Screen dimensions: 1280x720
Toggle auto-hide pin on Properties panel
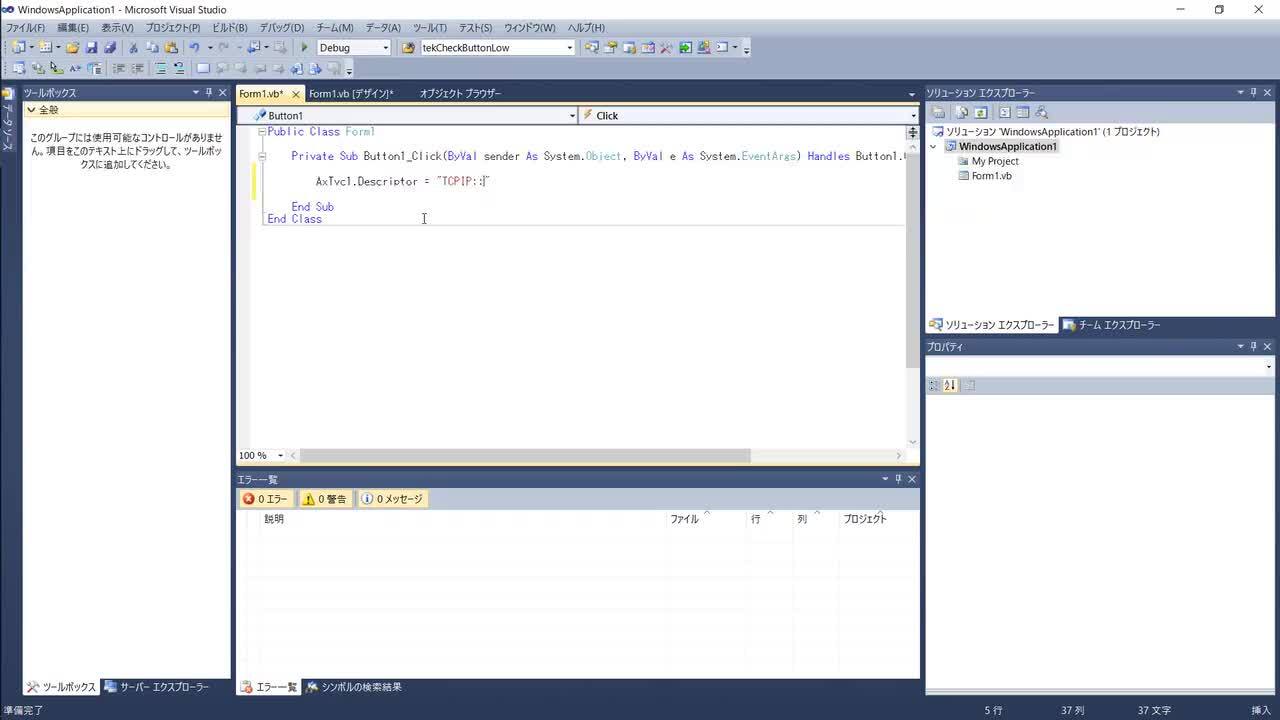tap(1254, 346)
